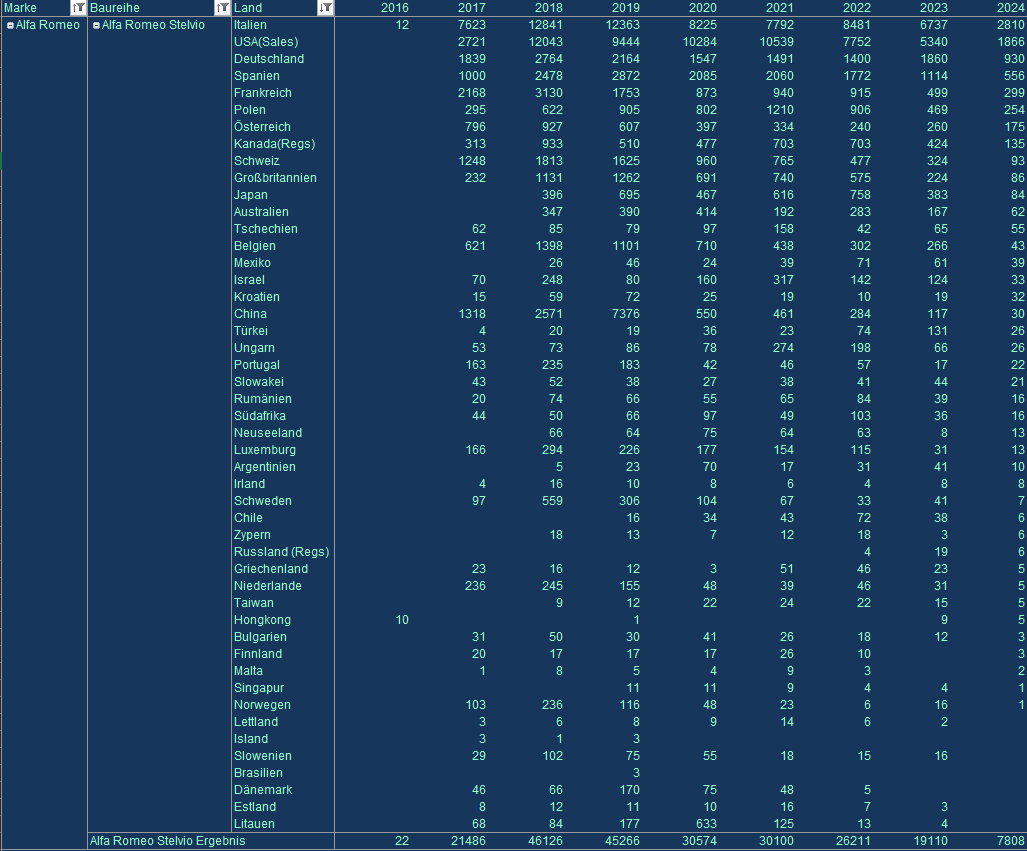This screenshot has height=851, width=1027.
Task: Click Italien 2016 value 12
Action: pyautogui.click(x=402, y=25)
